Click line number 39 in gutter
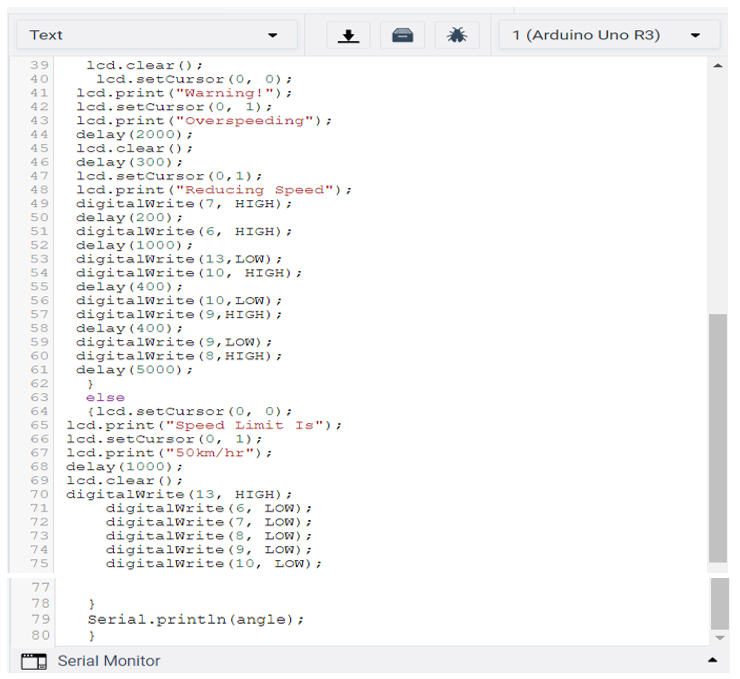This screenshot has height=679, width=740. pyautogui.click(x=40, y=65)
